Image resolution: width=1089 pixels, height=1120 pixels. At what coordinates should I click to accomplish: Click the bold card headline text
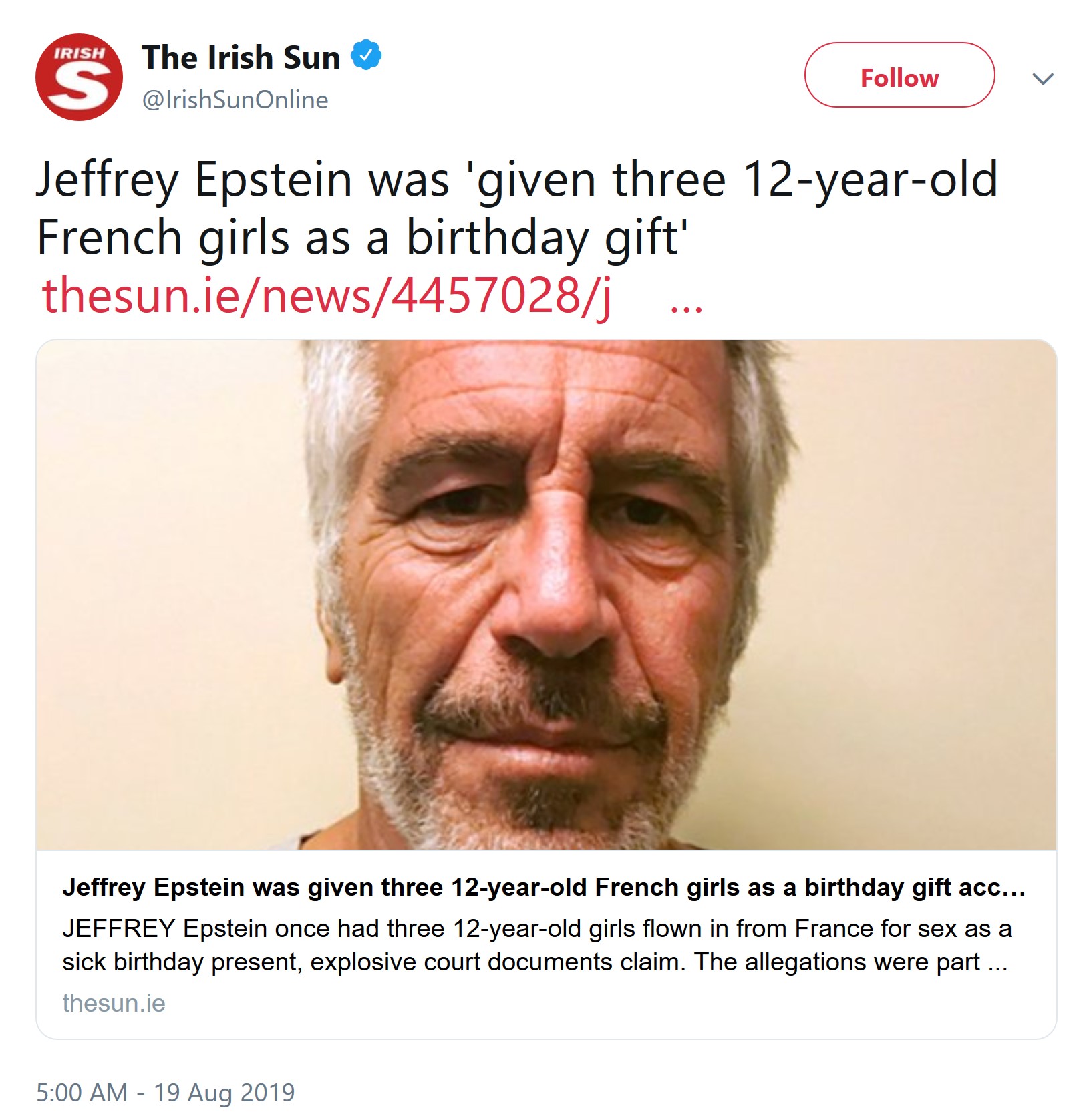click(x=544, y=888)
